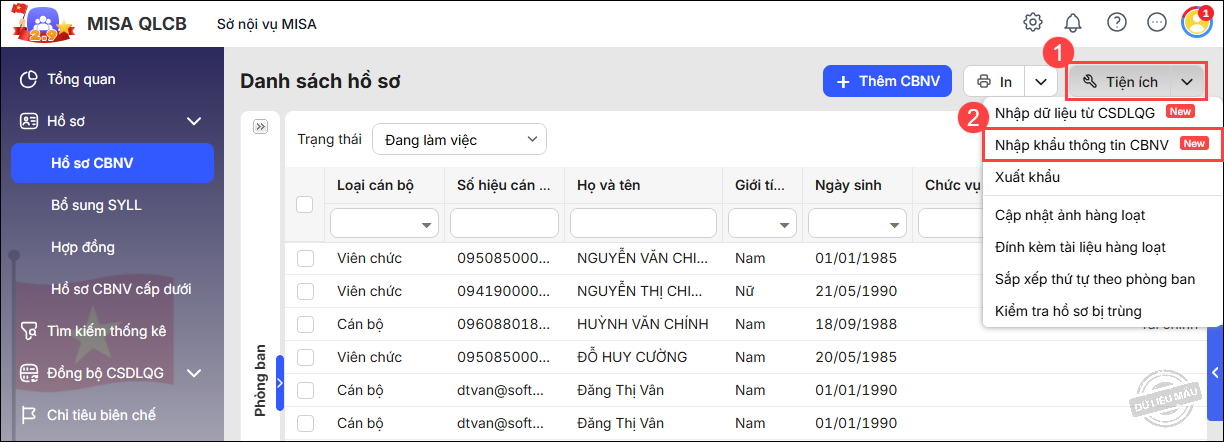
Task: Click the Tiện ích utilities button
Action: [x=1120, y=81]
